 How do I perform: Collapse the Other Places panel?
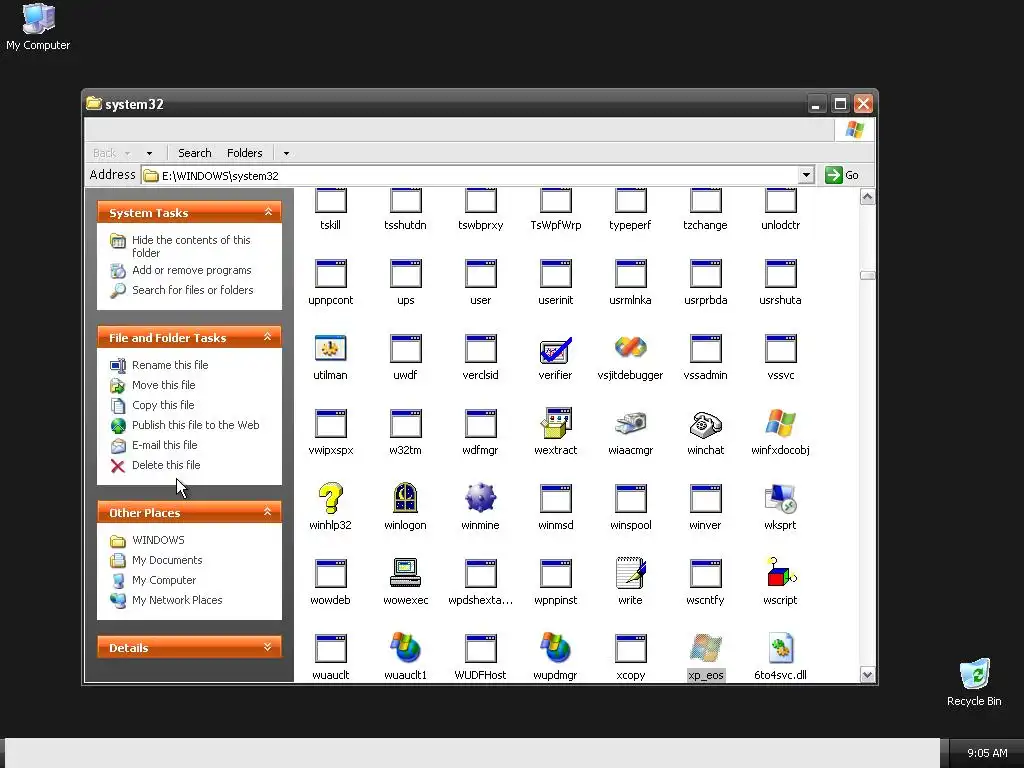click(267, 512)
